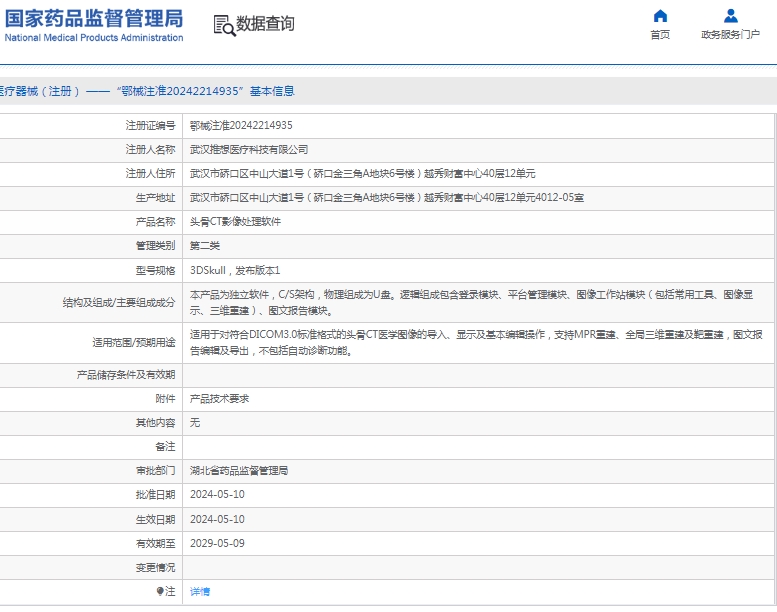Select the 批准日期 label
Screen dimensions: 777x612
pos(155,495)
